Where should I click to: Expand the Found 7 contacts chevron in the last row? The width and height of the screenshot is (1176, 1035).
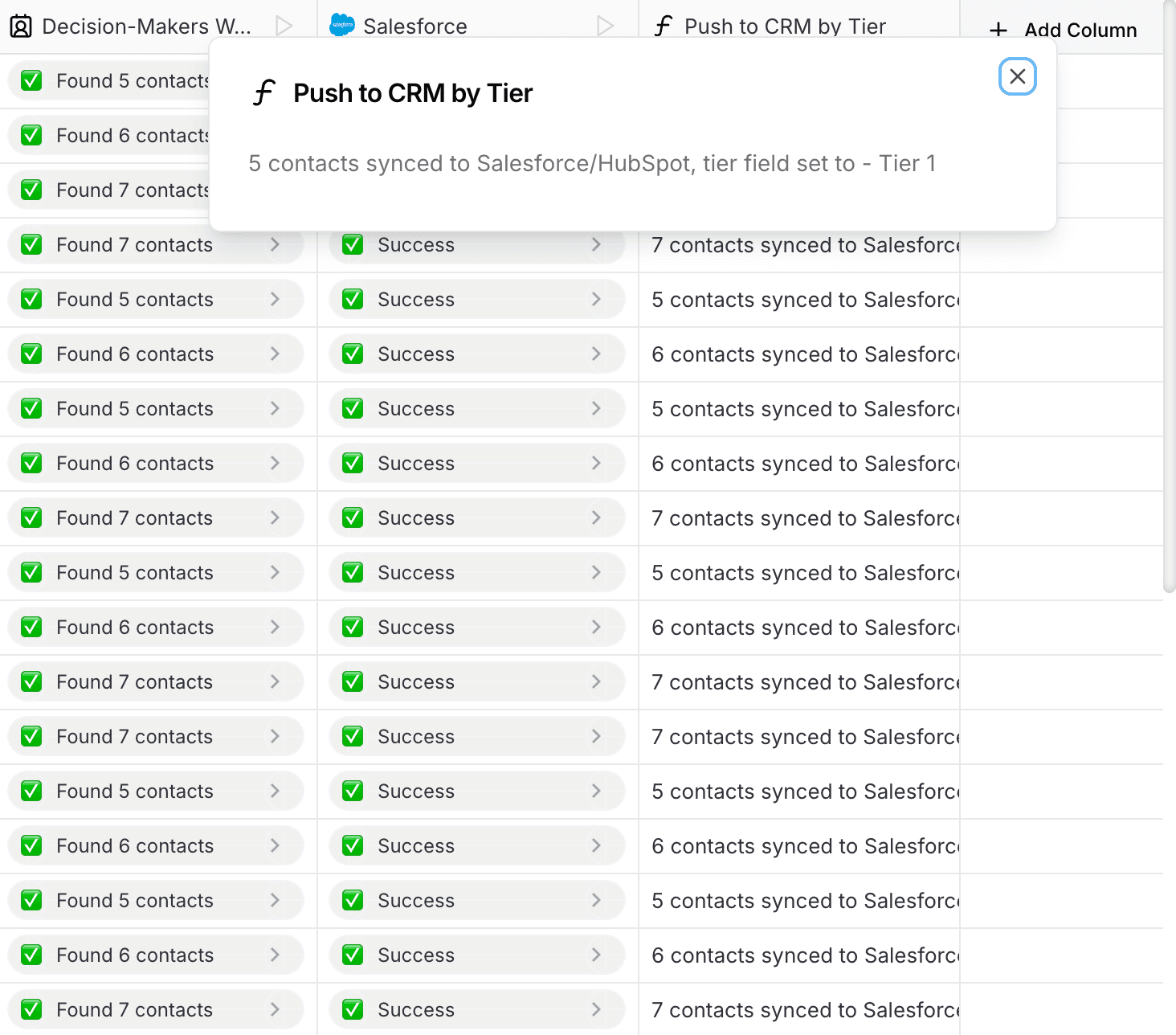click(275, 1009)
